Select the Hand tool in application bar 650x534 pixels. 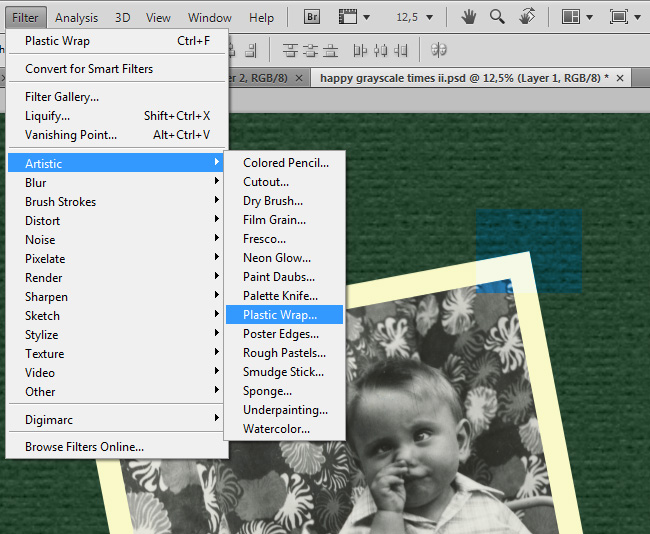click(468, 17)
